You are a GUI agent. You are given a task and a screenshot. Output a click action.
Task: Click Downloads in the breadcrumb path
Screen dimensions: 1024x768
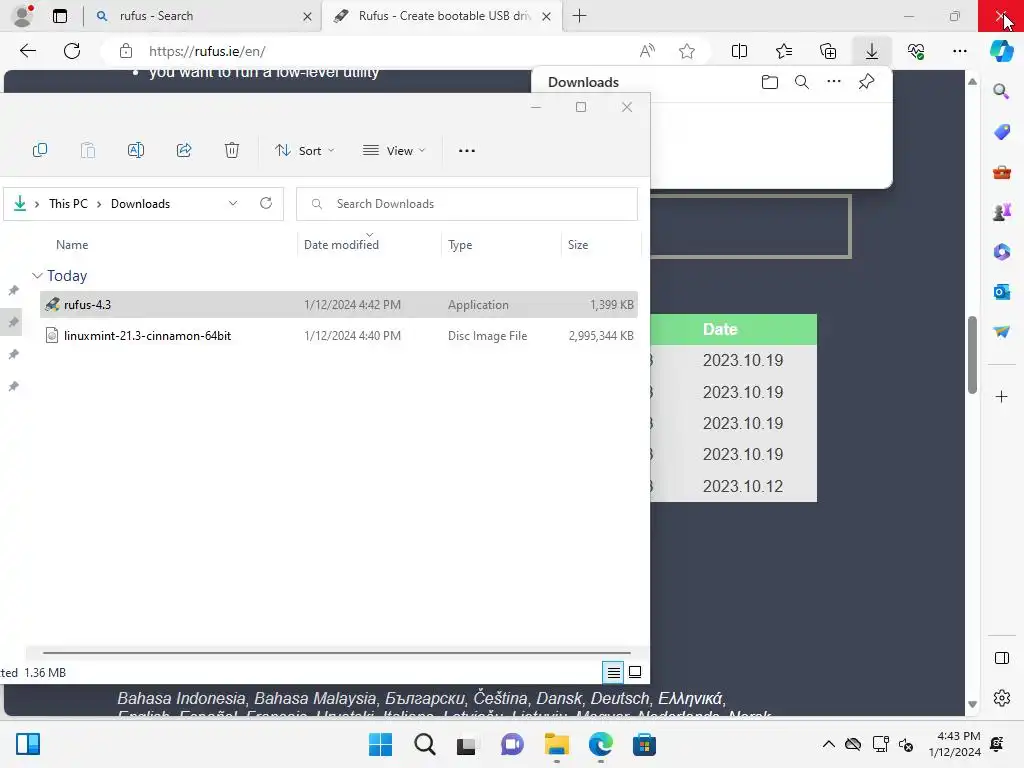[140, 204]
